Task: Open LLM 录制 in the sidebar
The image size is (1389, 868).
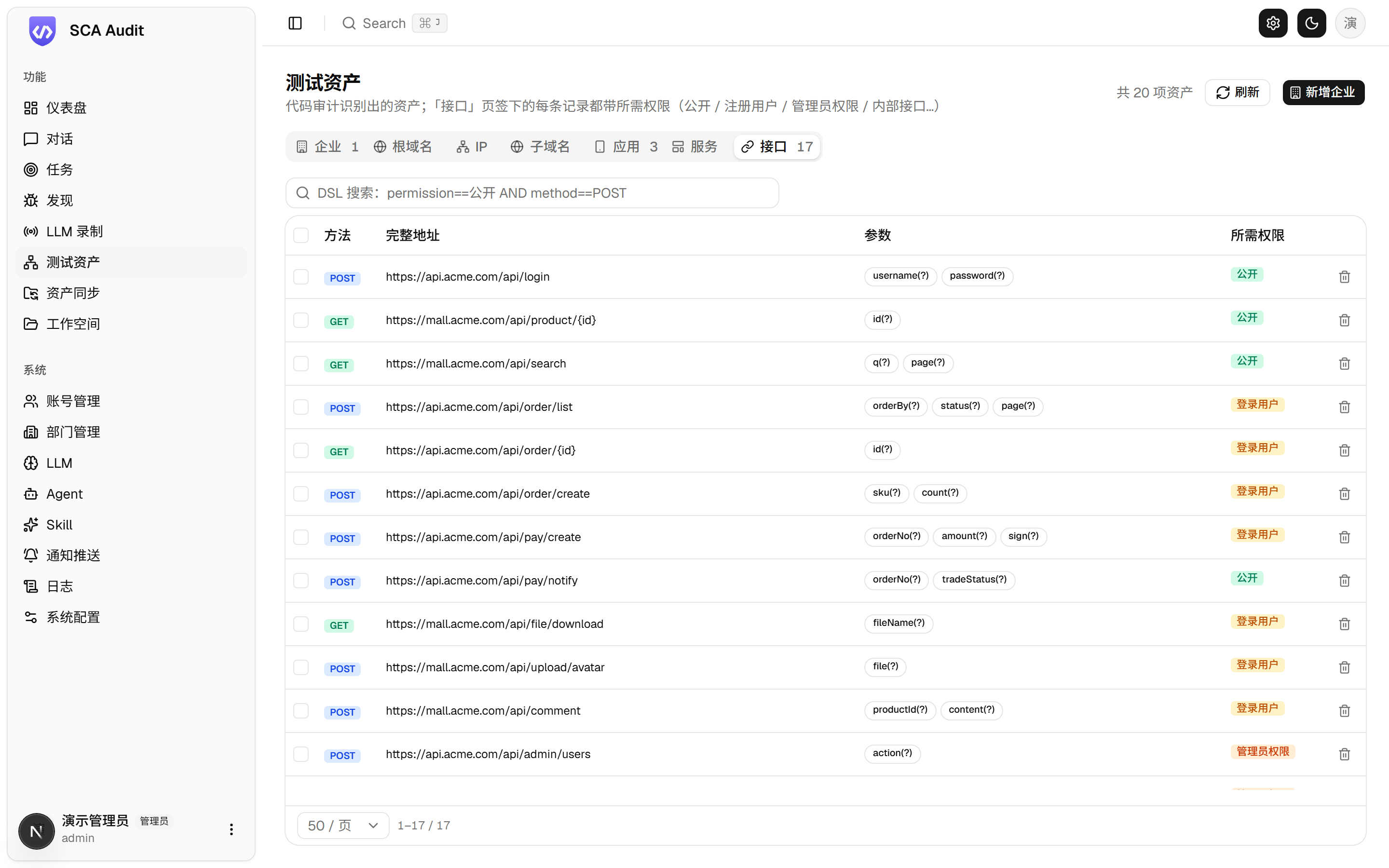Action: (x=131, y=231)
